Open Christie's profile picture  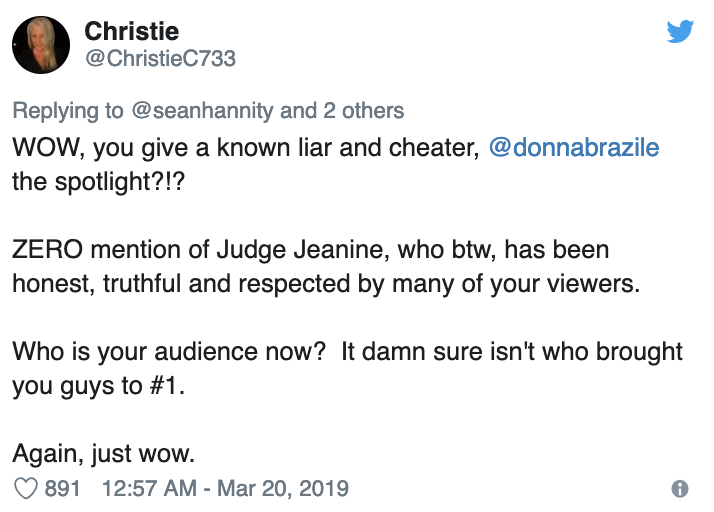[x=42, y=44]
